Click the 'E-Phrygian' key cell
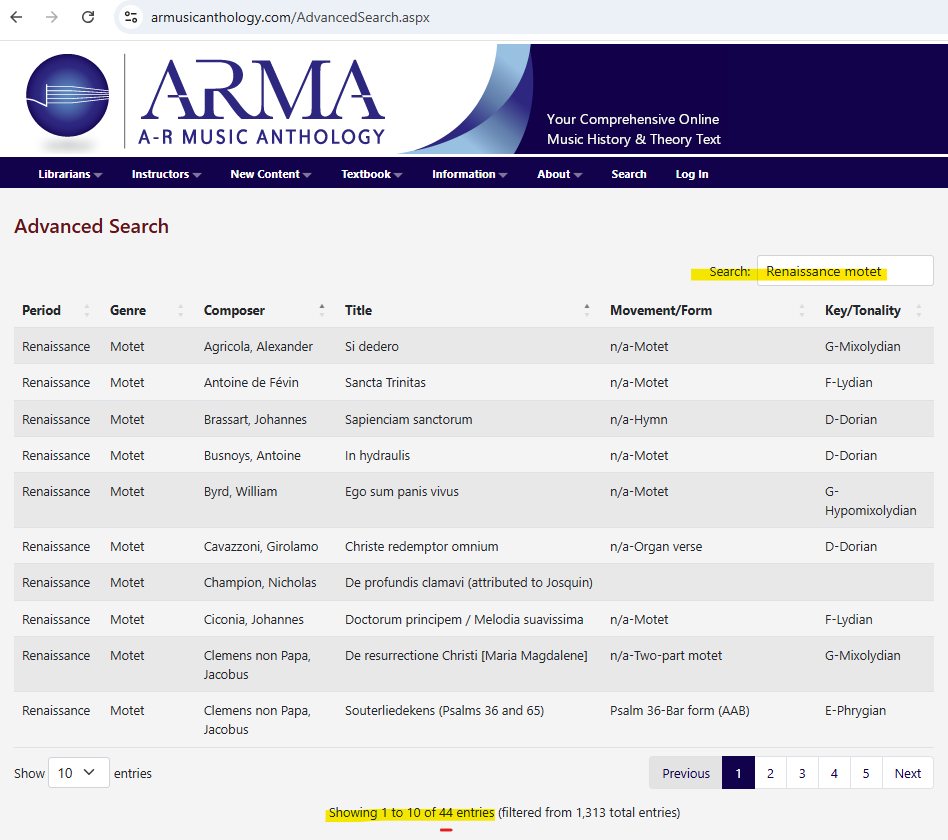This screenshot has width=948, height=840. pos(855,711)
